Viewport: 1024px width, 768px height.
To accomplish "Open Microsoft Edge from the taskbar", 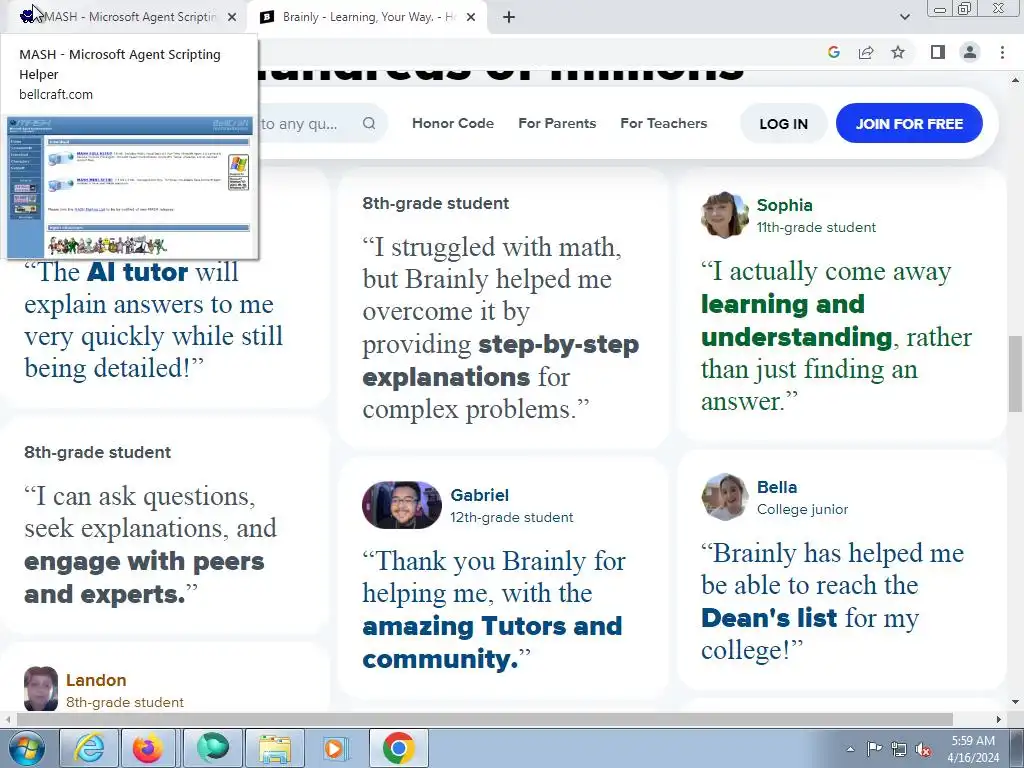I will [x=213, y=748].
